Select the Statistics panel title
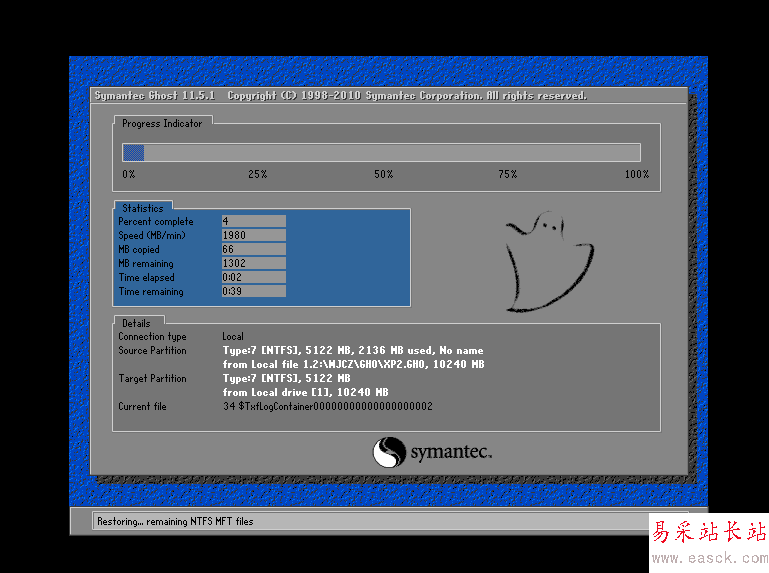Viewport: 769px width, 573px height. click(x=143, y=208)
